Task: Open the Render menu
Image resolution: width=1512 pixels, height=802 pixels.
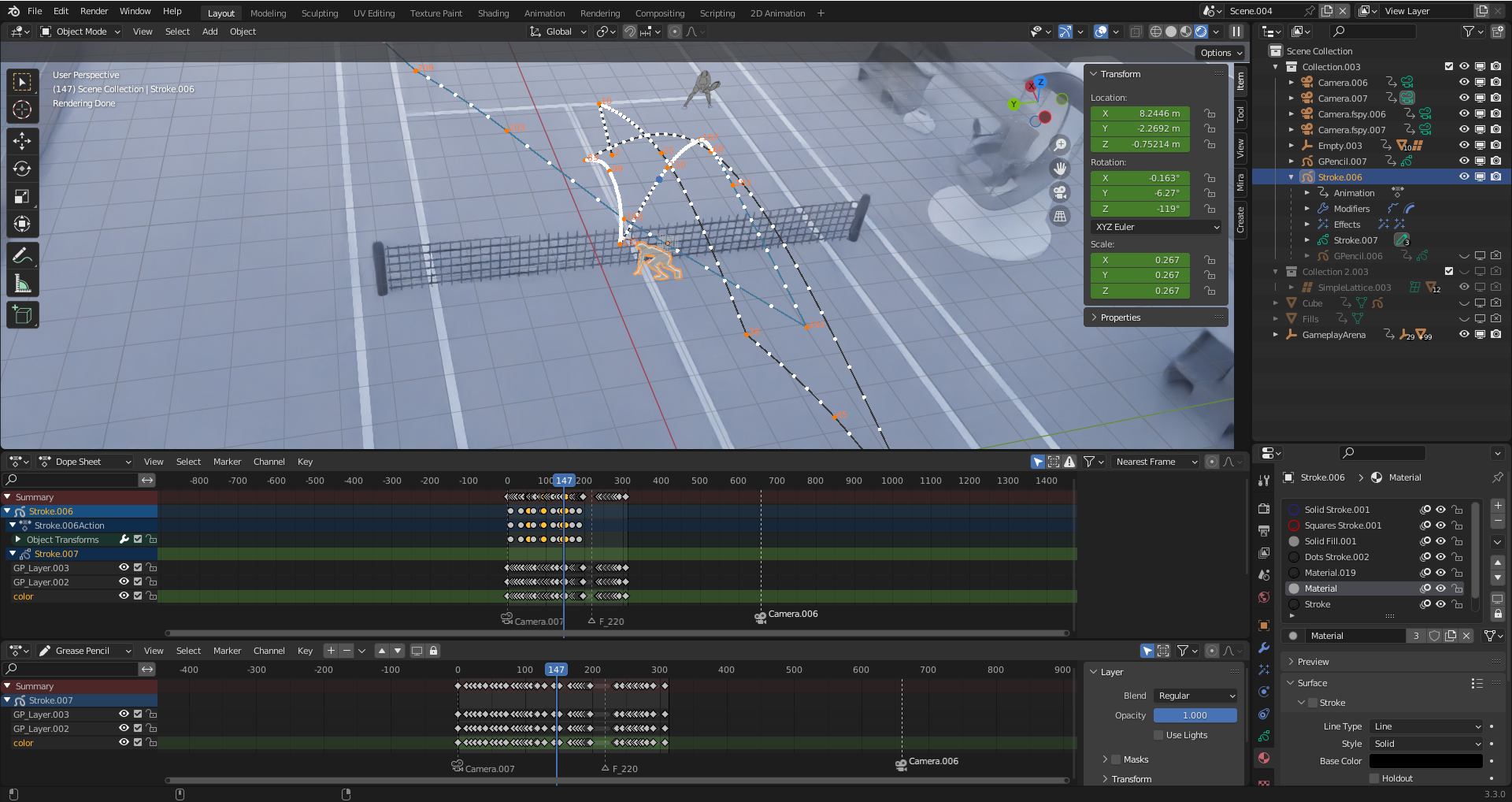Action: coord(94,11)
